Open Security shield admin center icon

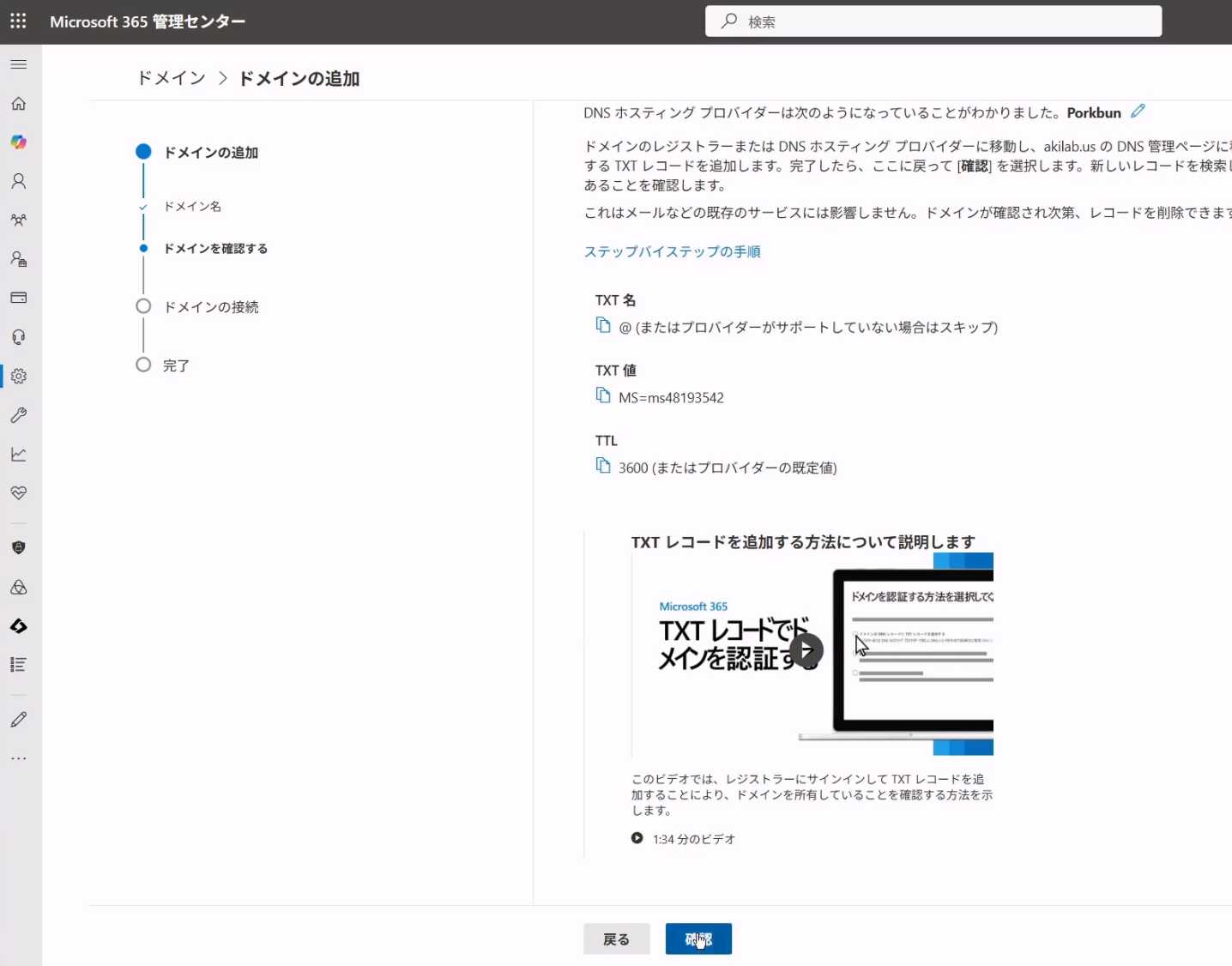pyautogui.click(x=19, y=548)
